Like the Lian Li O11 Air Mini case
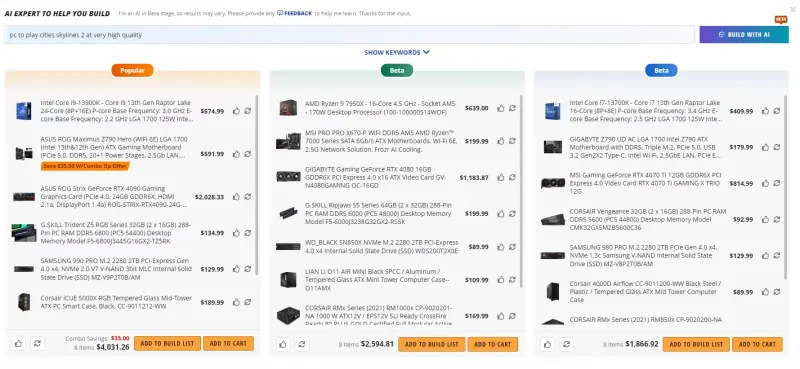This screenshot has width=800, height=369. pyautogui.click(x=501, y=280)
